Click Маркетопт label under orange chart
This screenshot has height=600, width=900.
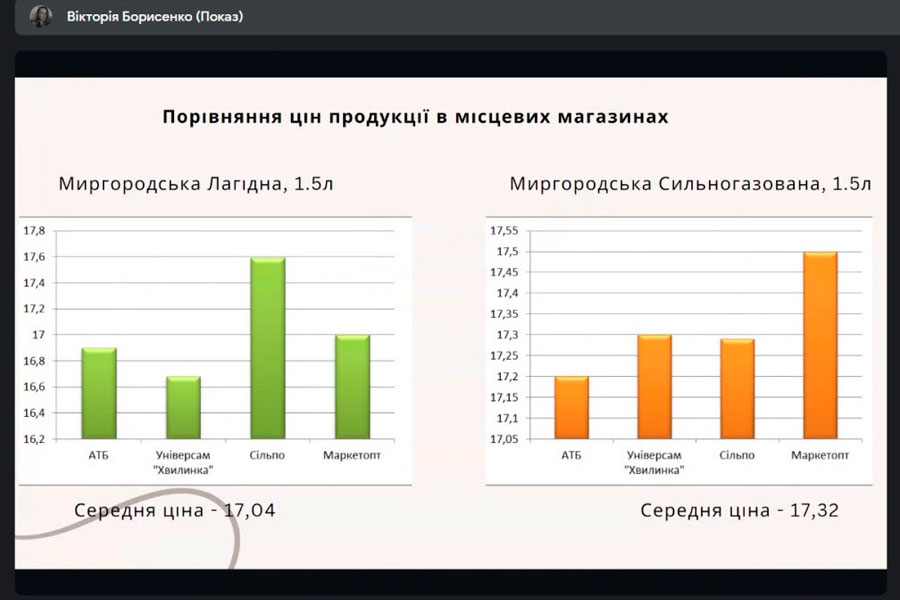(x=820, y=455)
